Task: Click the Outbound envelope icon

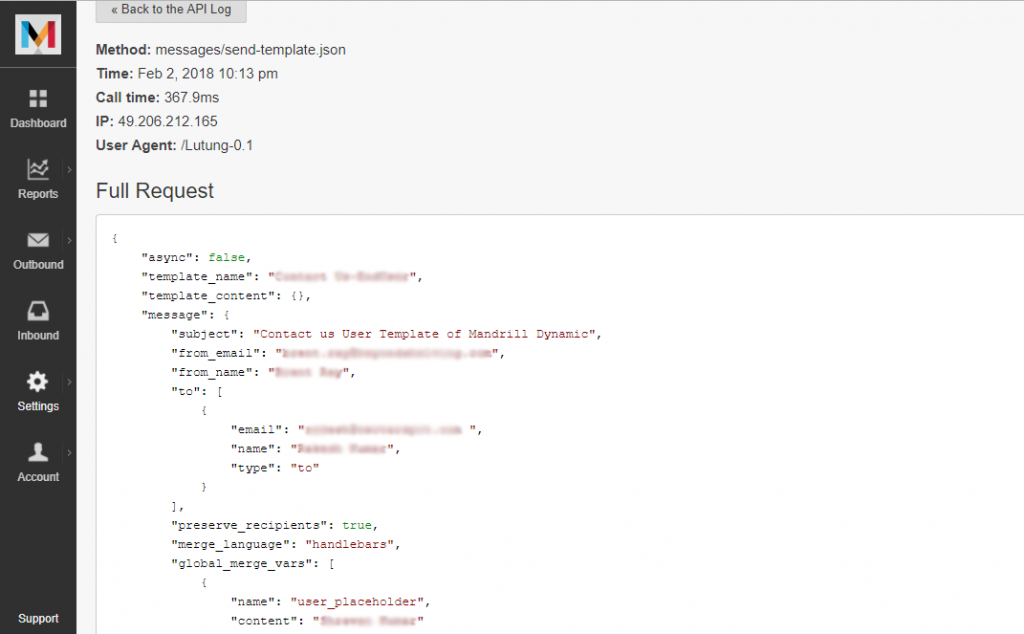Action: (38, 240)
